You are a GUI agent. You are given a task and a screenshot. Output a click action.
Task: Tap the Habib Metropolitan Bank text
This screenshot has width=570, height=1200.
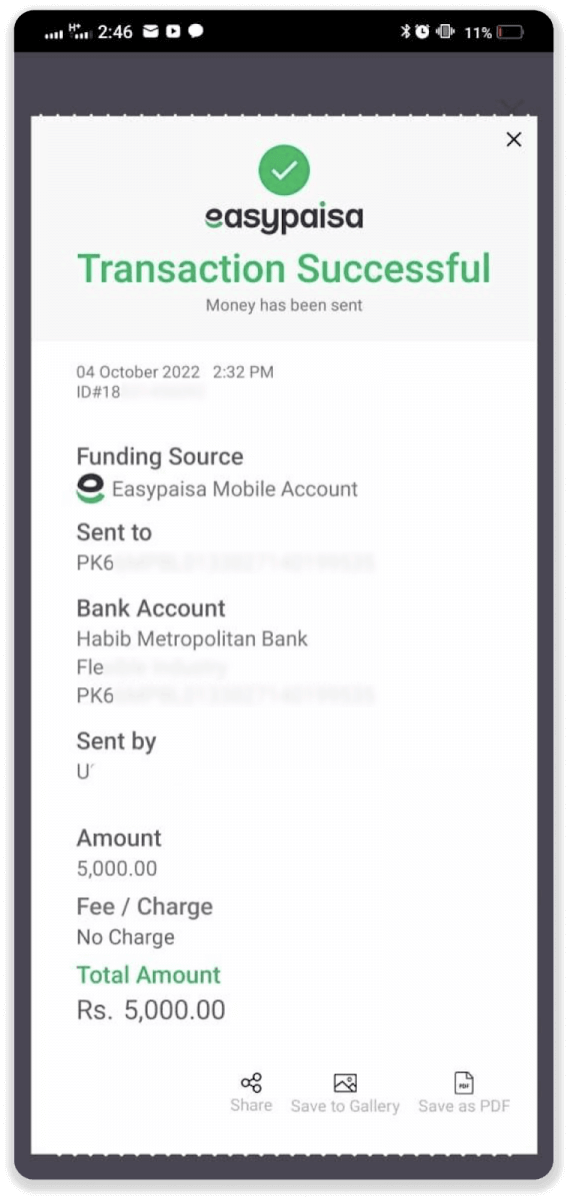pyautogui.click(x=192, y=639)
